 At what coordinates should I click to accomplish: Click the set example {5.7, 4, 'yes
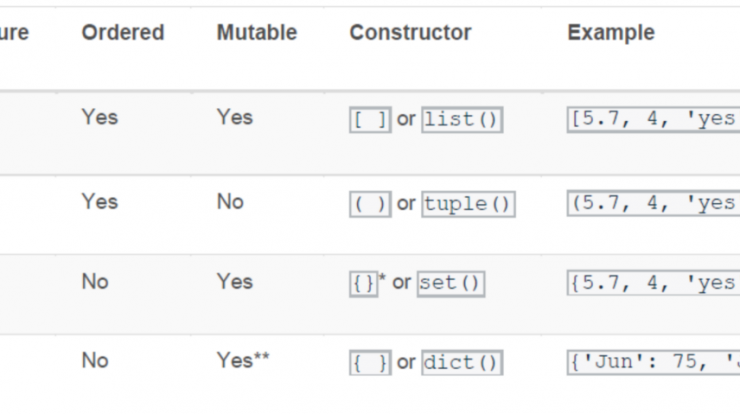click(654, 283)
